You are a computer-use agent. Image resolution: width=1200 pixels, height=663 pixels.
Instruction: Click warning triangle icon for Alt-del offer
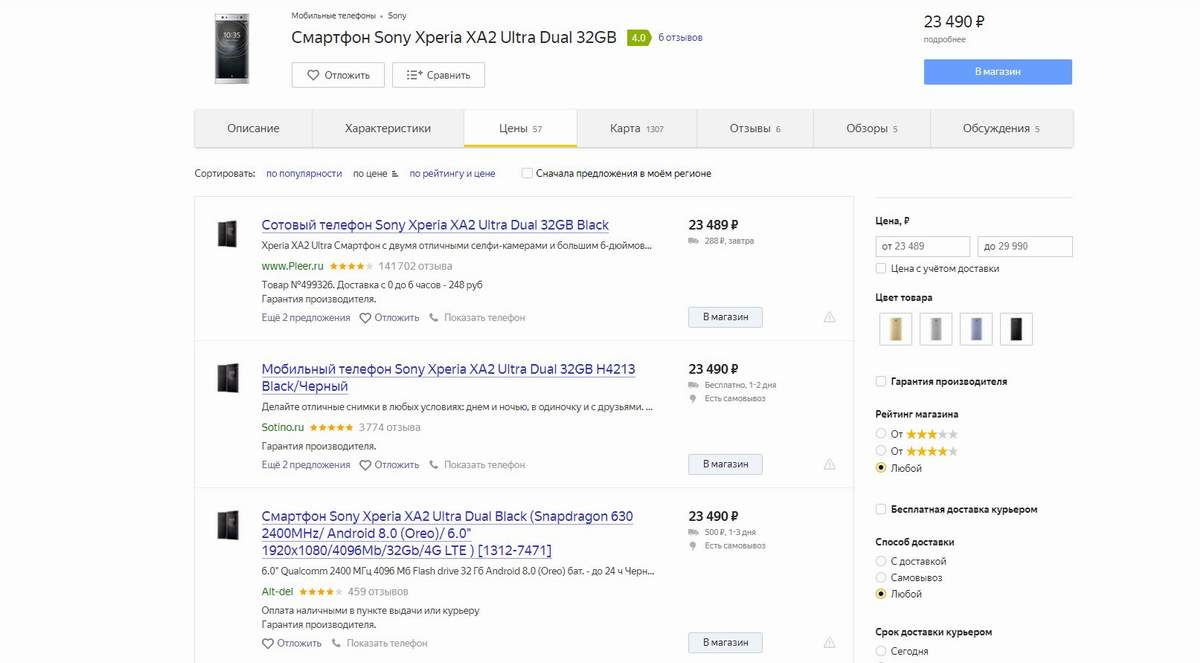point(829,642)
